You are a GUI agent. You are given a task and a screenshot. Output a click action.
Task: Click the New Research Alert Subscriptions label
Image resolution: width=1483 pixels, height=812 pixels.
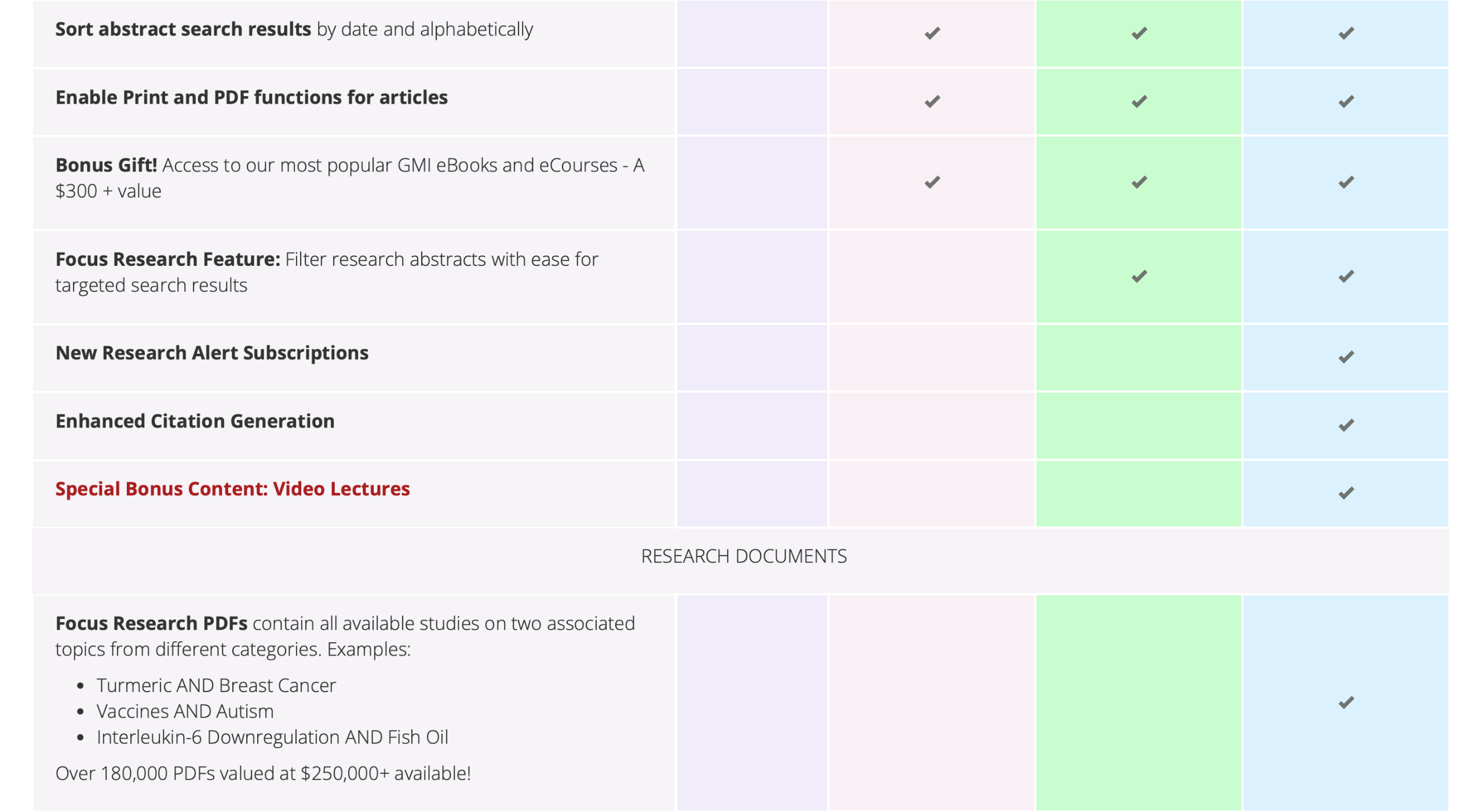[211, 353]
